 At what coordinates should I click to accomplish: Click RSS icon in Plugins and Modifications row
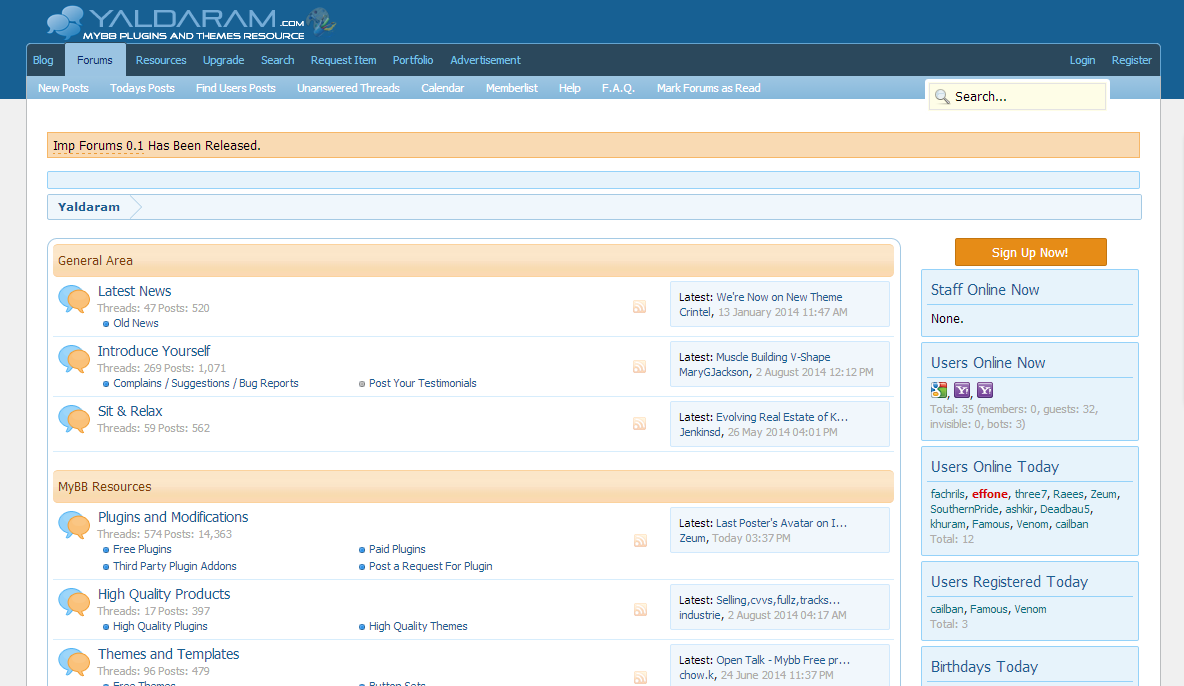point(639,541)
